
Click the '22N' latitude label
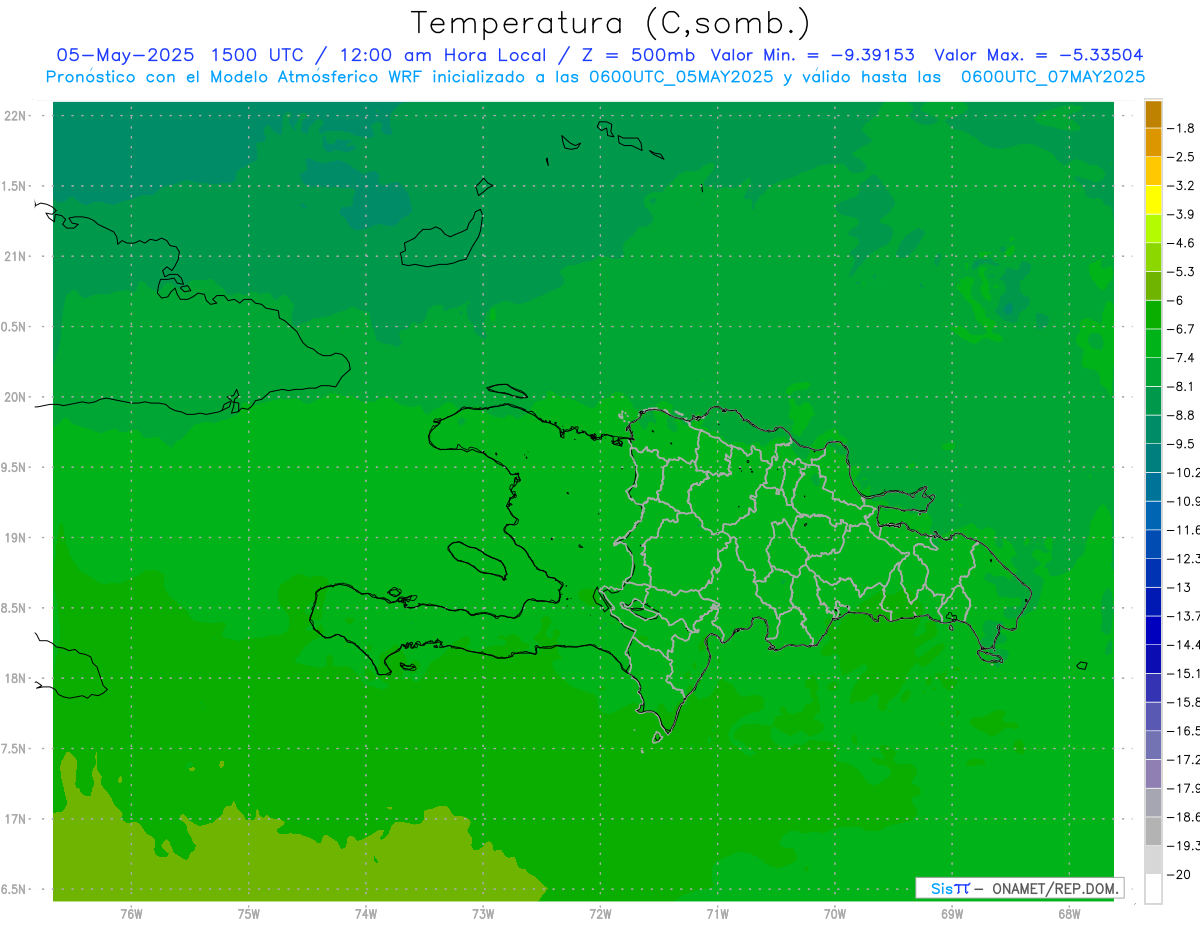pyautogui.click(x=15, y=116)
